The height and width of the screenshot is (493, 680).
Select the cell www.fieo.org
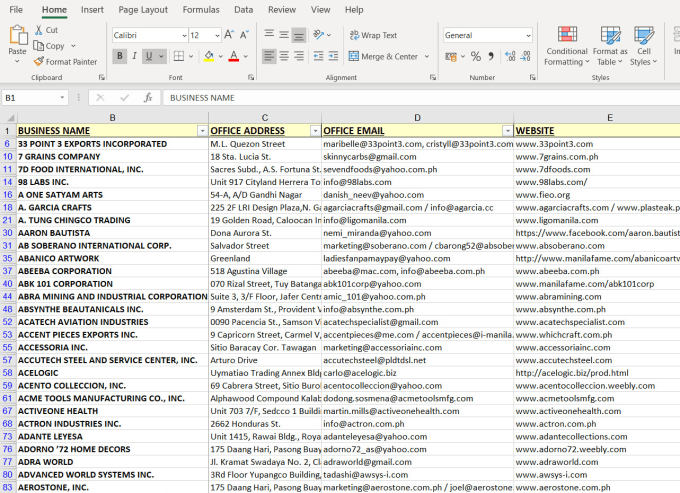point(597,195)
